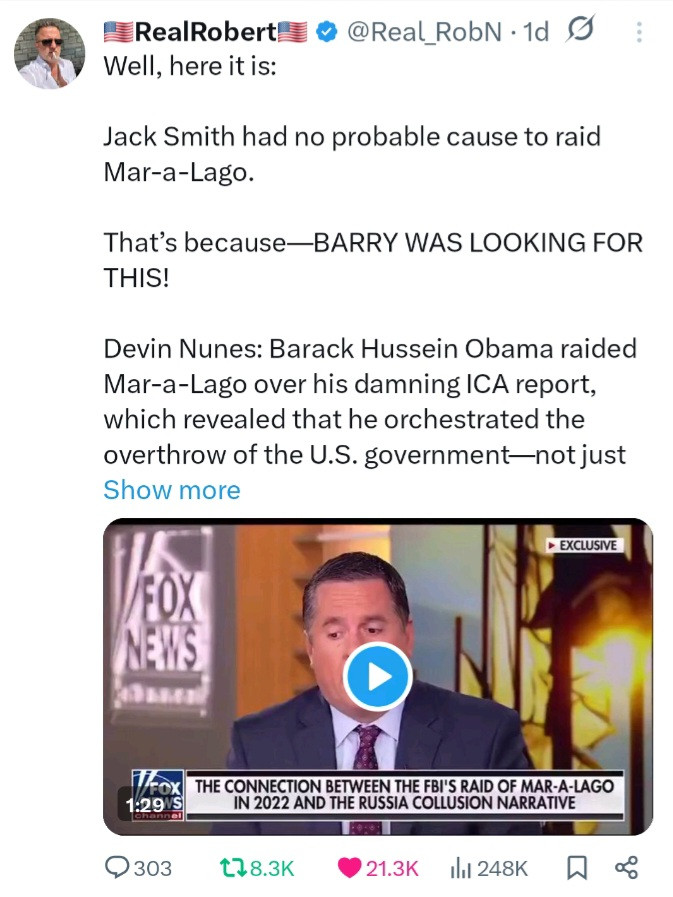Open the Grok slashed-circle icon

(x=580, y=30)
